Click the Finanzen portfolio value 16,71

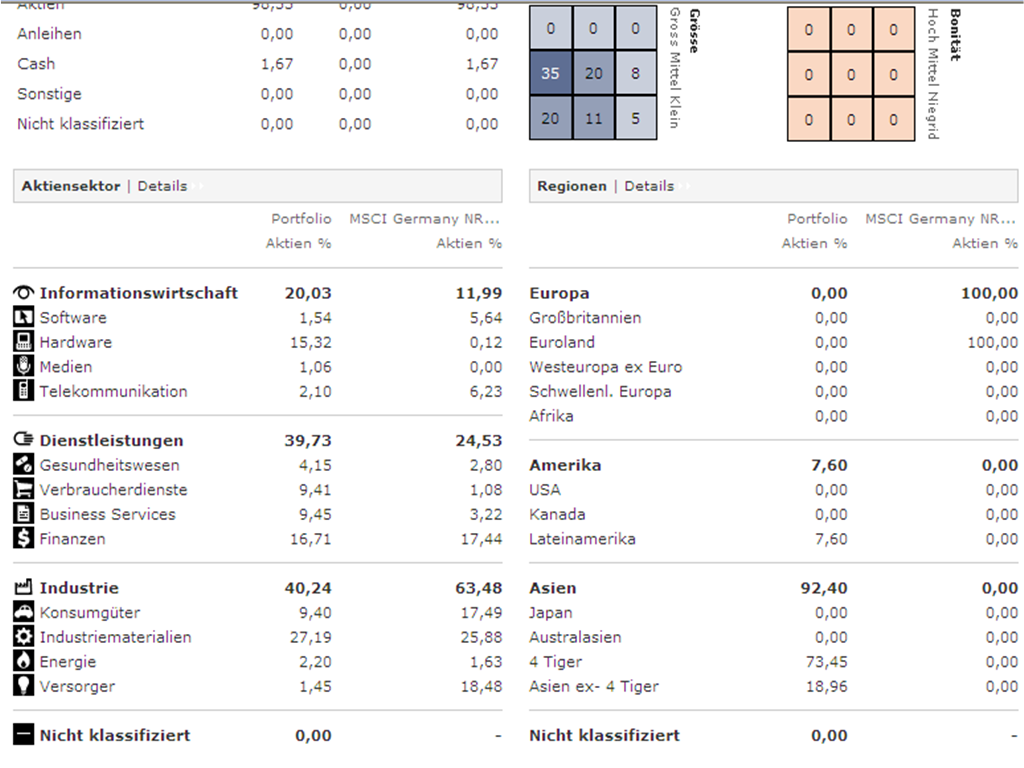[x=310, y=539]
